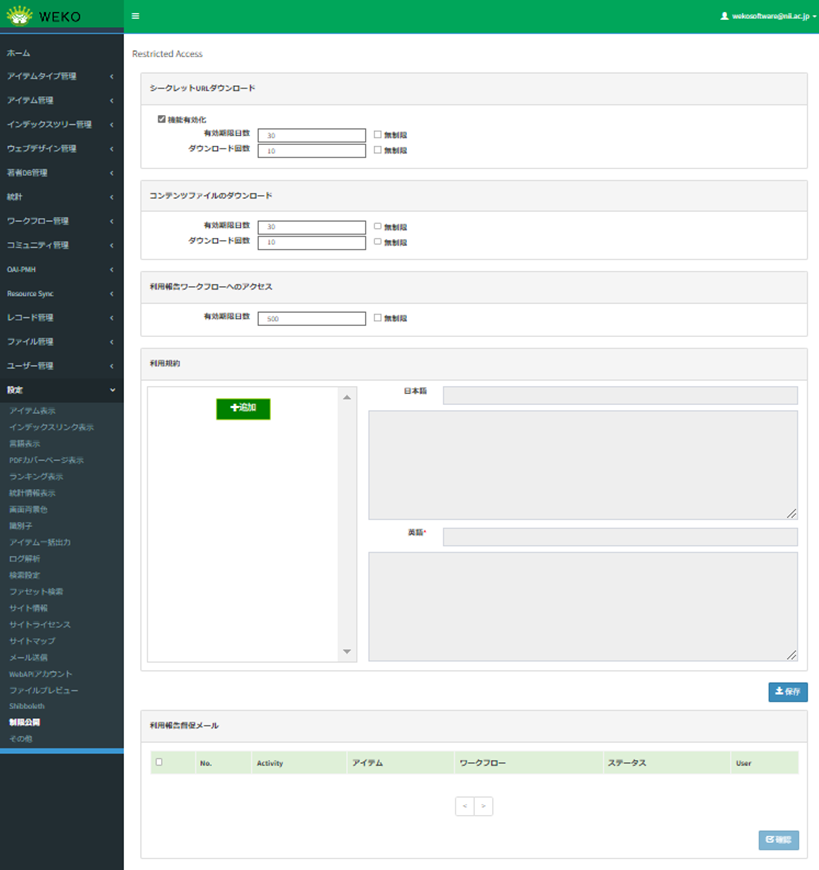Check 無制限 for secret URL 有効期限日数

point(377,134)
